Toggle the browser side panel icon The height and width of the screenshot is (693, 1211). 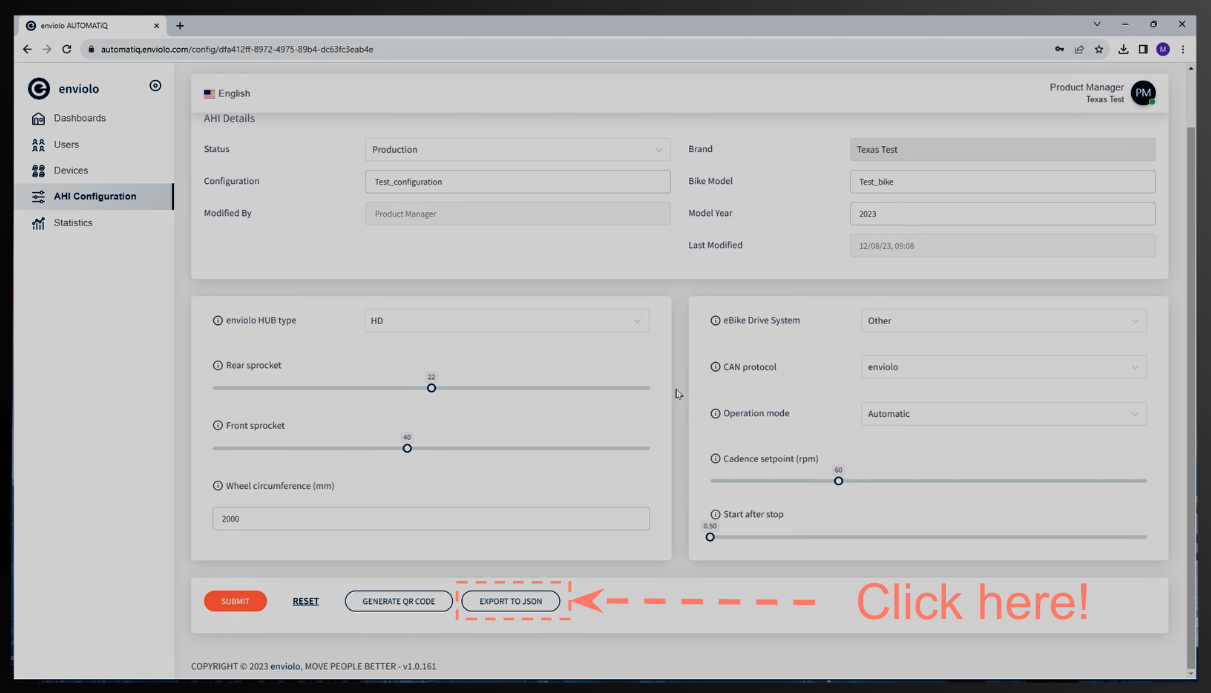1143,49
